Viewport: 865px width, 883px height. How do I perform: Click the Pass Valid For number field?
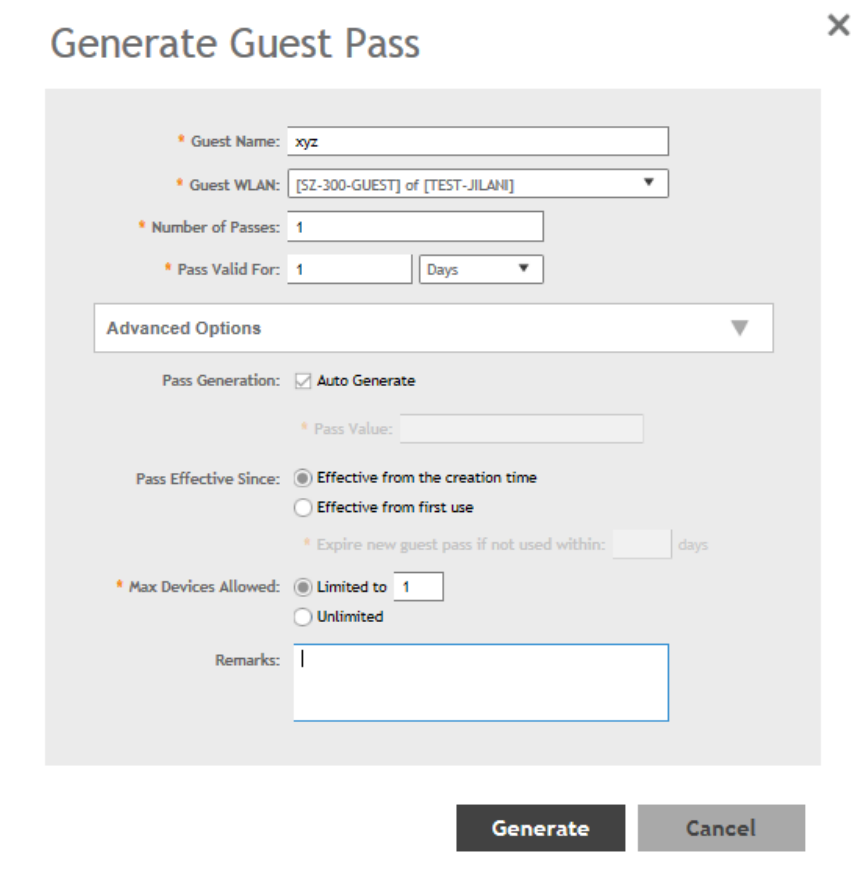tap(349, 270)
